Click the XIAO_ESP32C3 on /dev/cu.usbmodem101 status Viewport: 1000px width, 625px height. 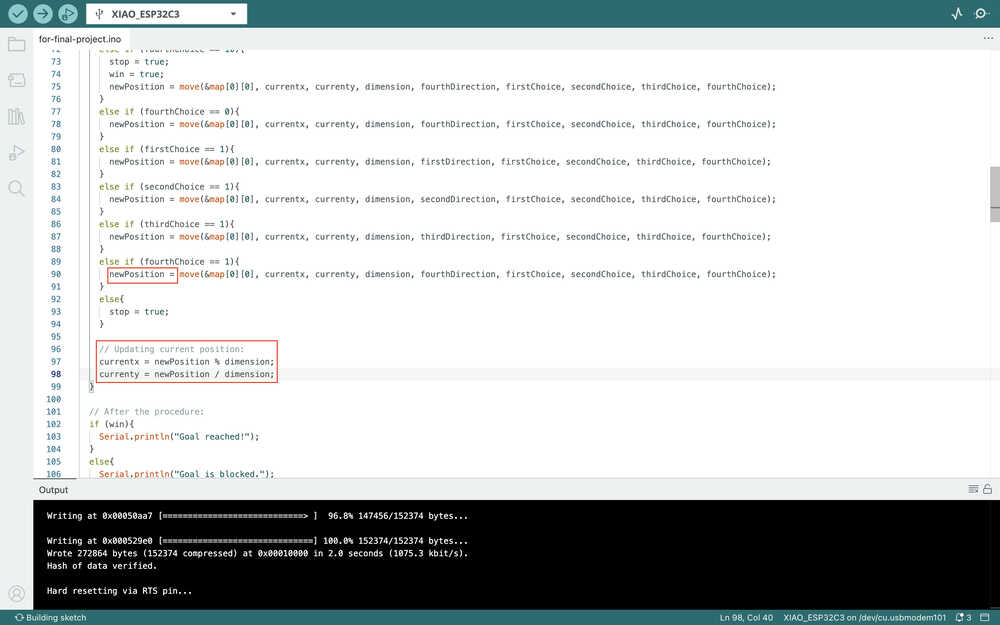coord(865,617)
